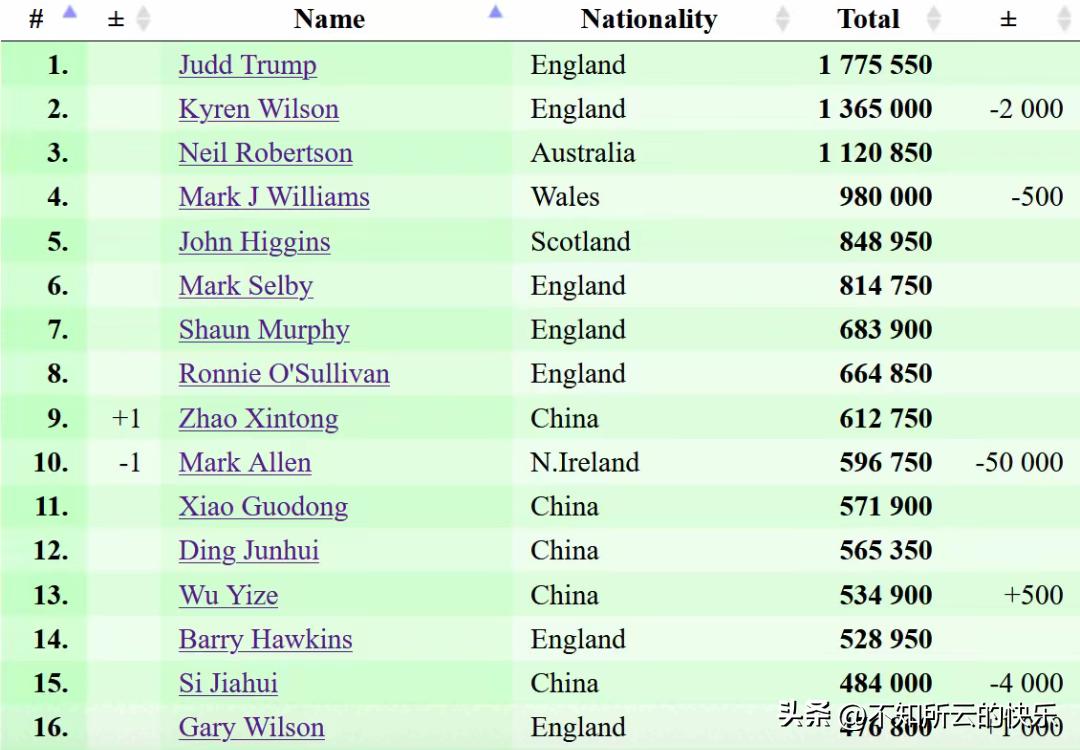This screenshot has height=750, width=1080.
Task: Click sort arrows beside first ± column
Action: [143, 19]
